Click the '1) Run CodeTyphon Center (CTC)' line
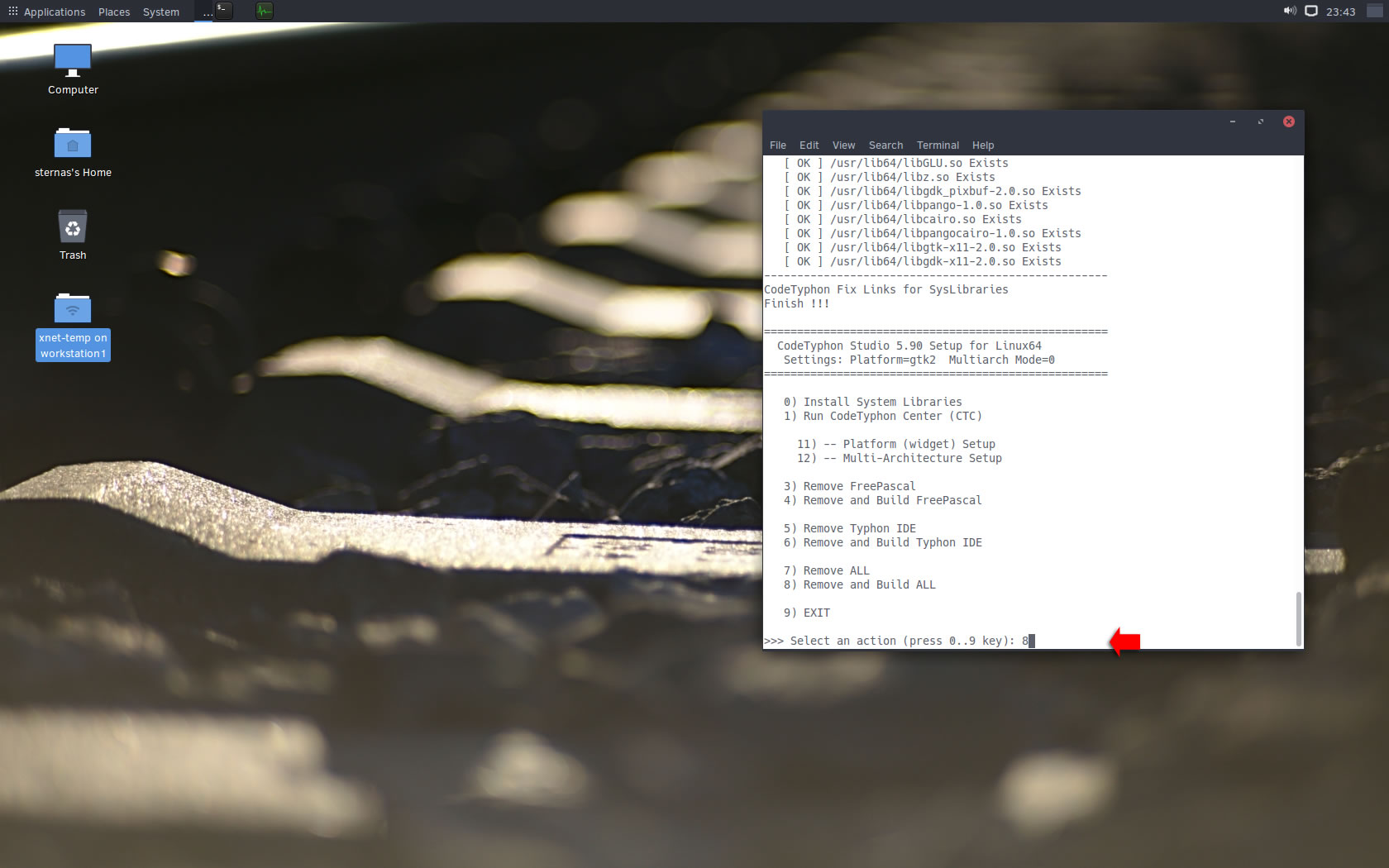The image size is (1389, 868). (x=883, y=416)
